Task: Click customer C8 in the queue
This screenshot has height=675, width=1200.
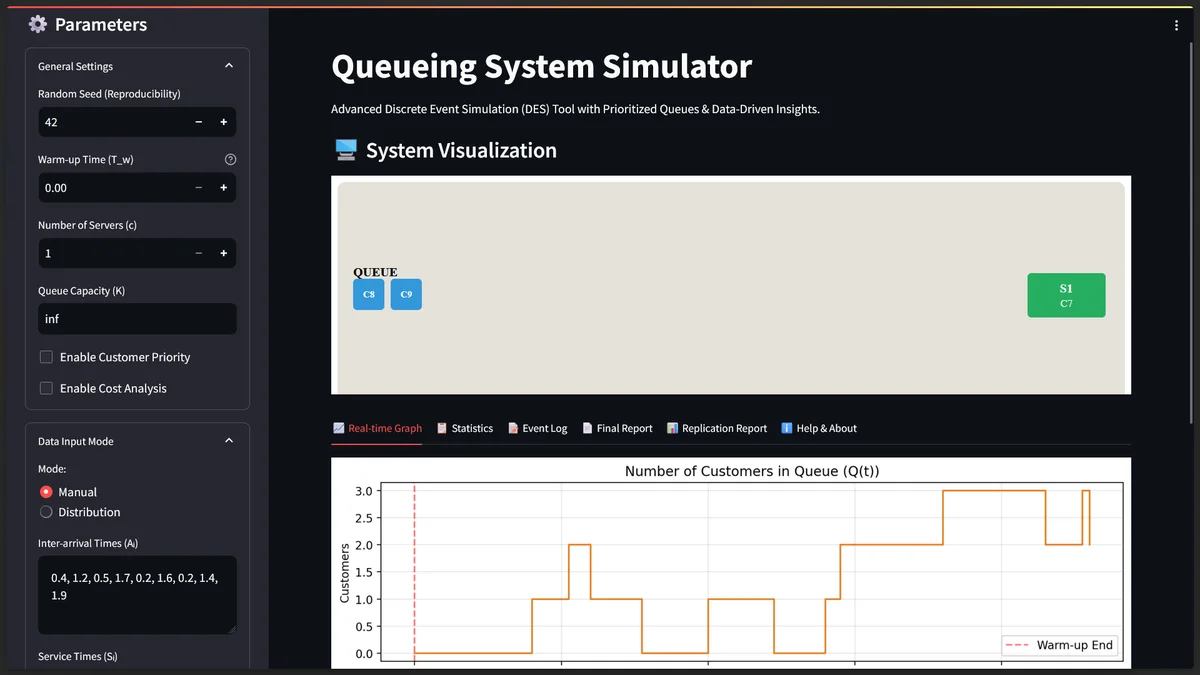Action: tap(369, 294)
